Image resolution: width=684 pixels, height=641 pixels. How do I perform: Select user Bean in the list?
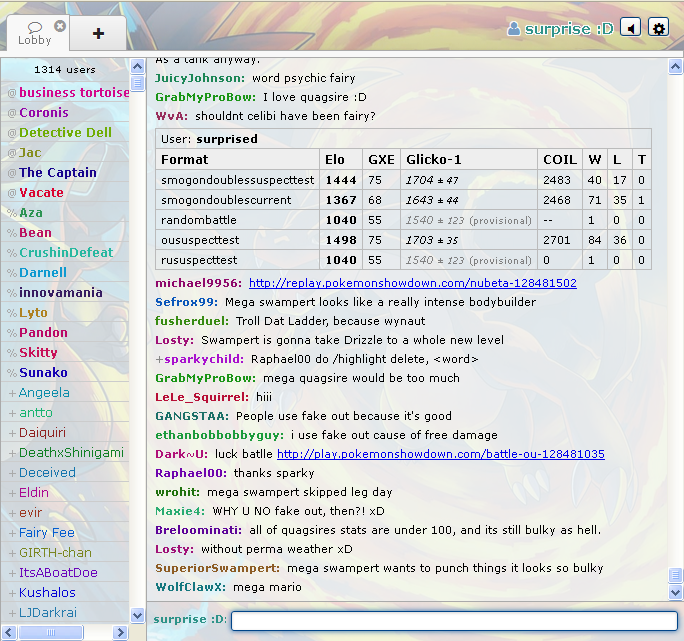click(65, 233)
